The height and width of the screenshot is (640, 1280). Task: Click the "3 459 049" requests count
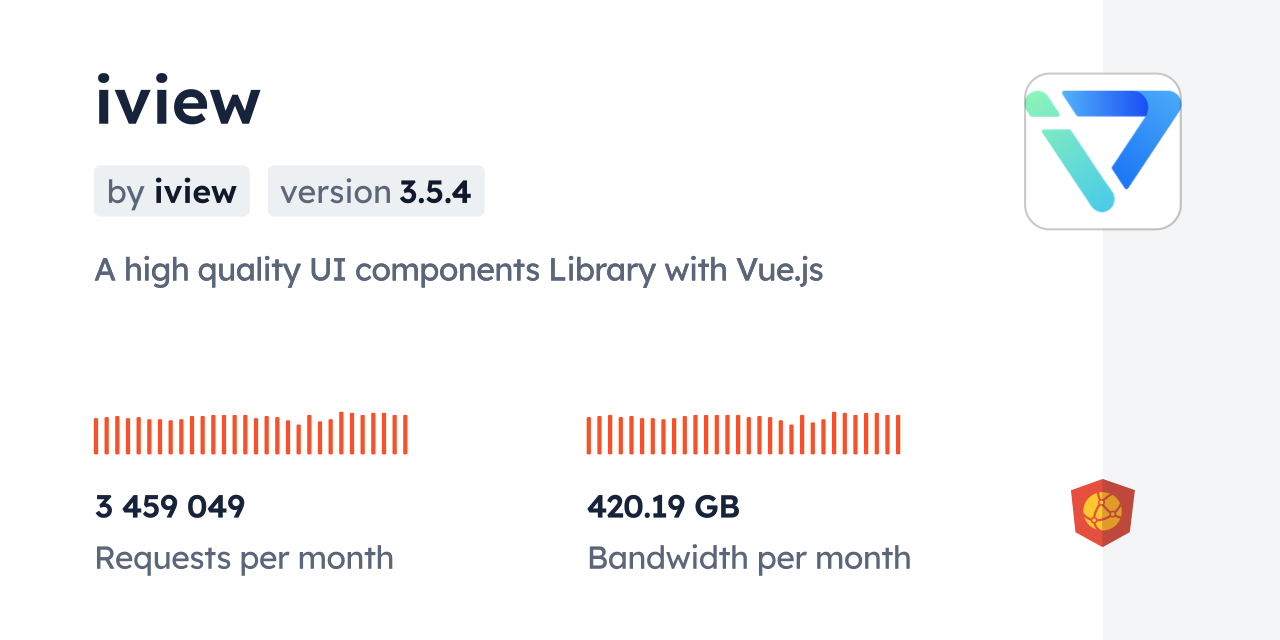(x=170, y=507)
